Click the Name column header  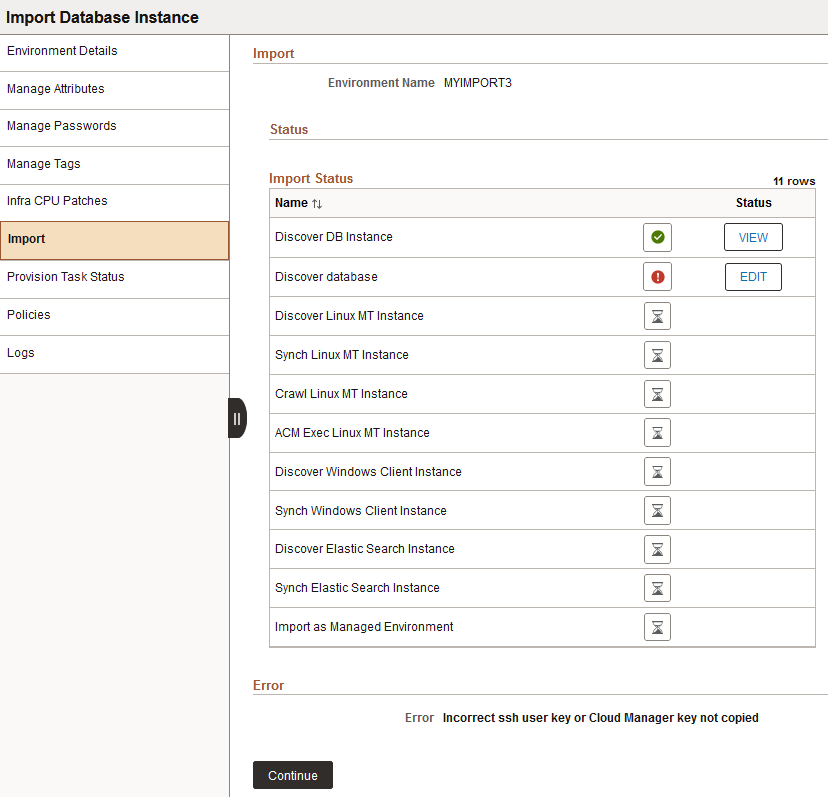291,203
